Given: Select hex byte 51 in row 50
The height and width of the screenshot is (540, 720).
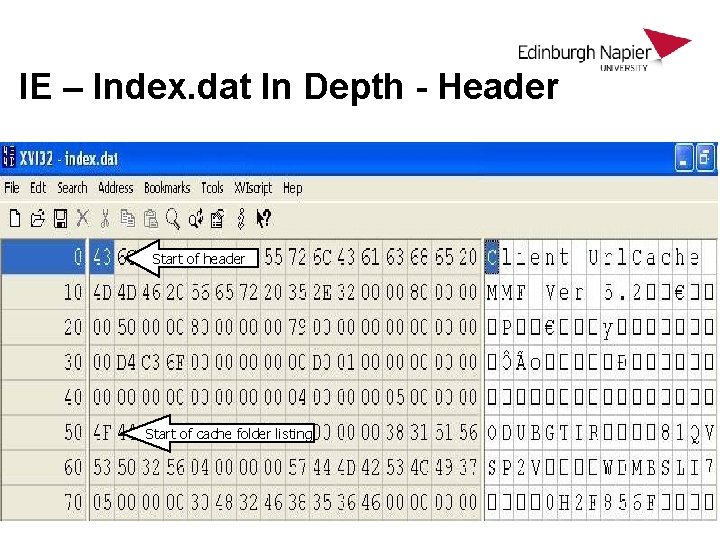Looking at the screenshot, I should coord(444,433).
